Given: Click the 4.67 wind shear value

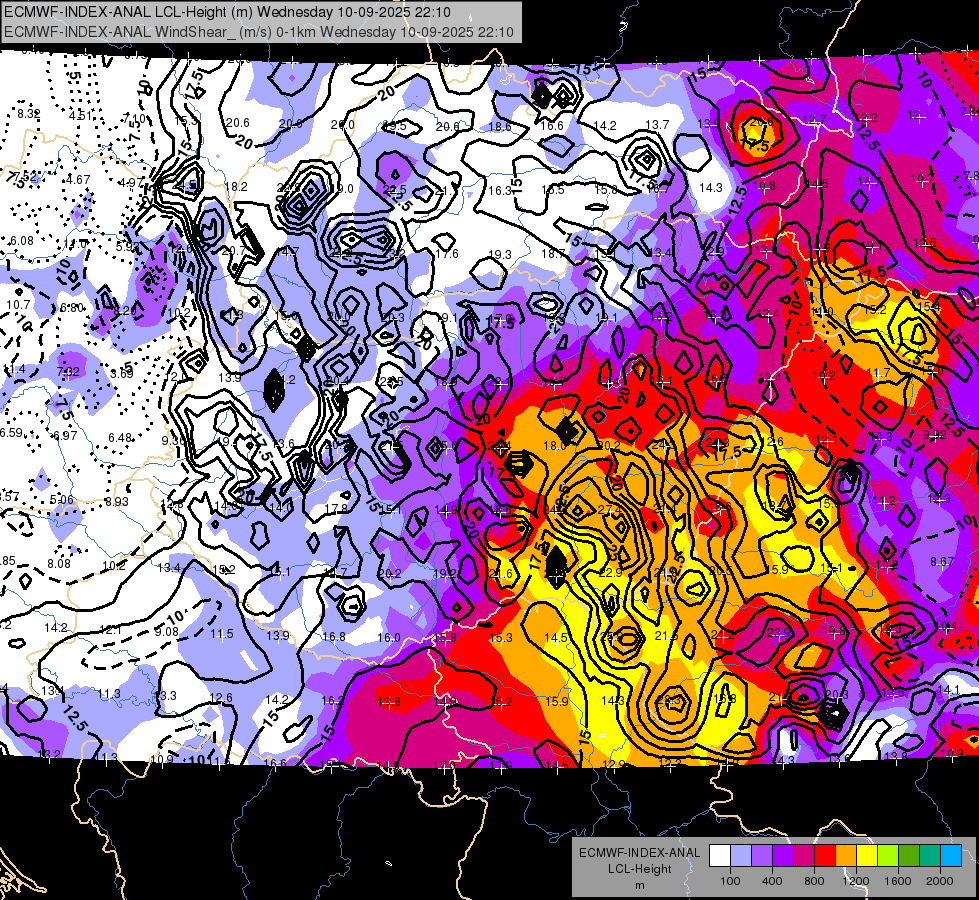Looking at the screenshot, I should [78, 179].
